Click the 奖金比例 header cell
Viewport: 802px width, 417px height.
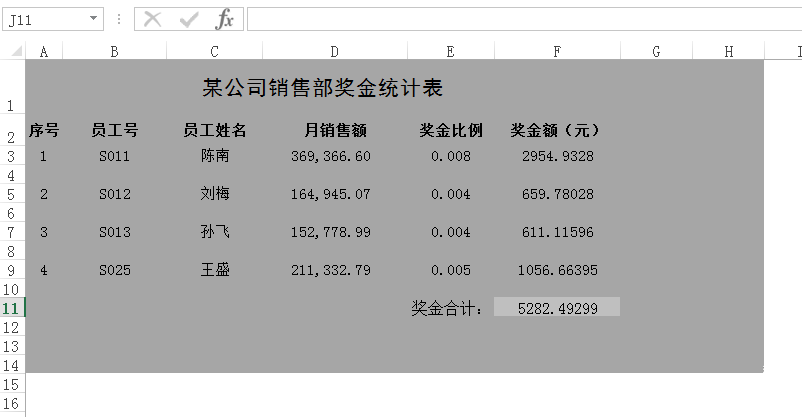click(x=451, y=130)
